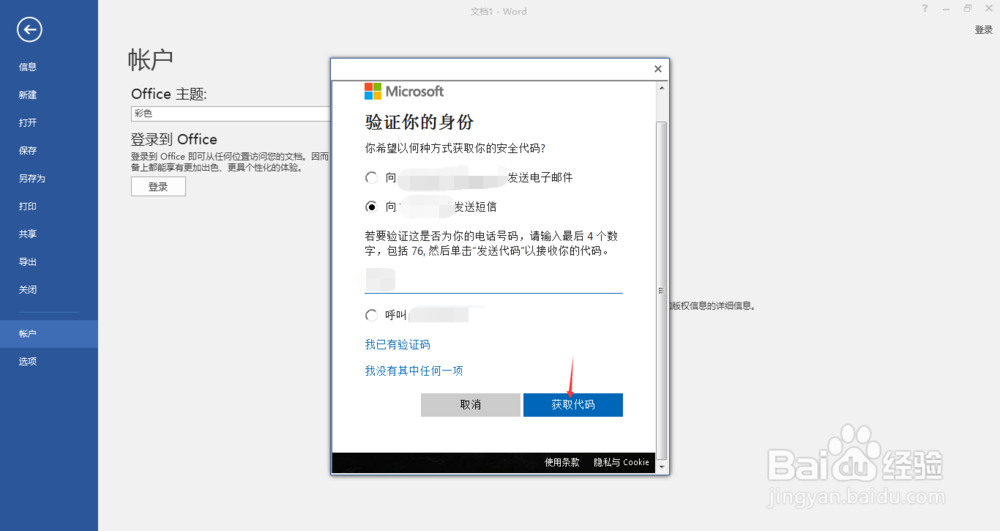Select 保存 in the sidebar

tap(27, 150)
